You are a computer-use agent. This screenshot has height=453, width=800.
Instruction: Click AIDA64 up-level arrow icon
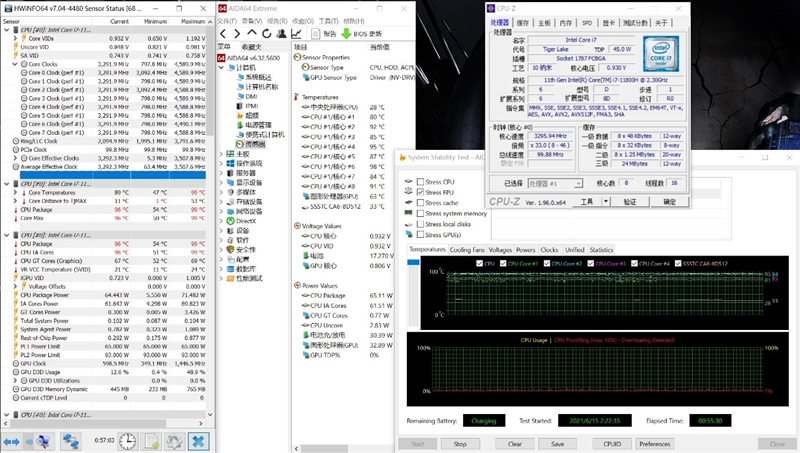click(252, 33)
